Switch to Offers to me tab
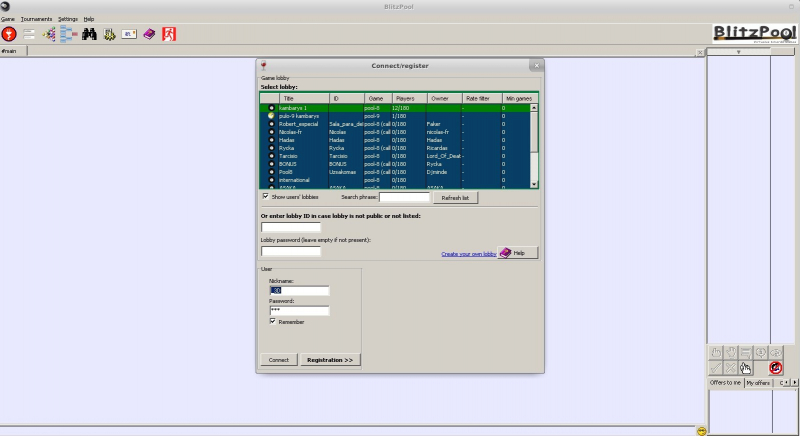Screen dimensions: 800x436 pyautogui.click(x=725, y=382)
